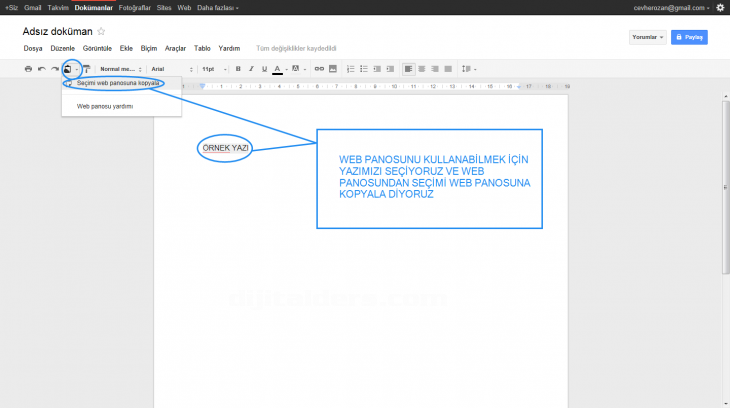Click the print icon in the toolbar
Screen dimensions: 730x408
28,69
